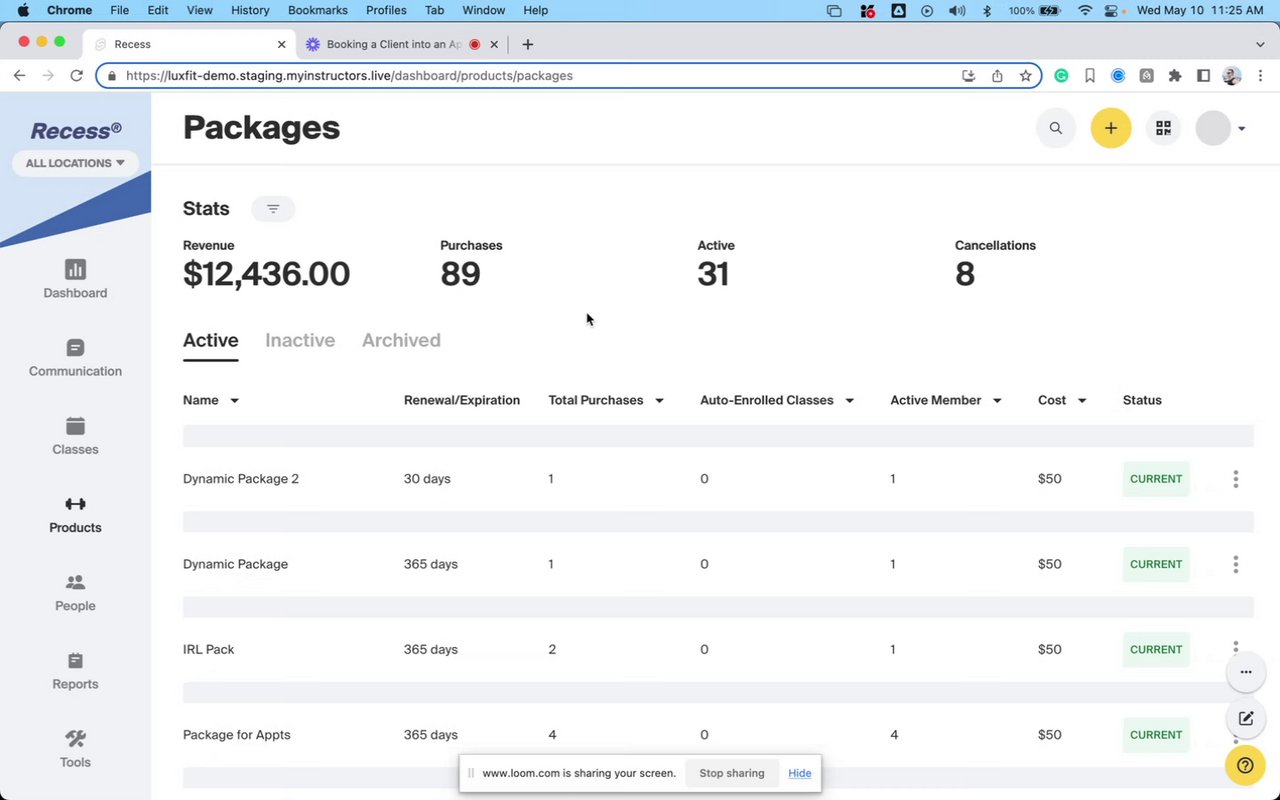Click the search magnifier icon
This screenshot has width=1280, height=800.
coord(1055,128)
